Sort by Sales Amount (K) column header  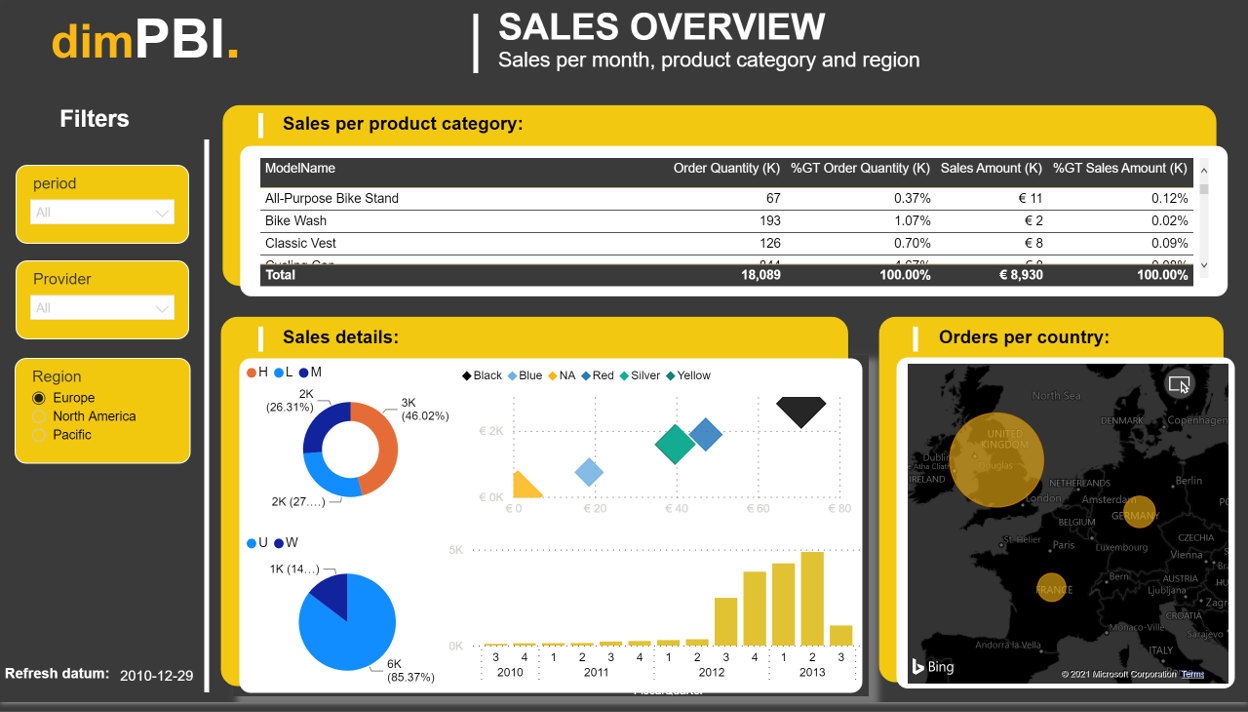click(x=992, y=169)
